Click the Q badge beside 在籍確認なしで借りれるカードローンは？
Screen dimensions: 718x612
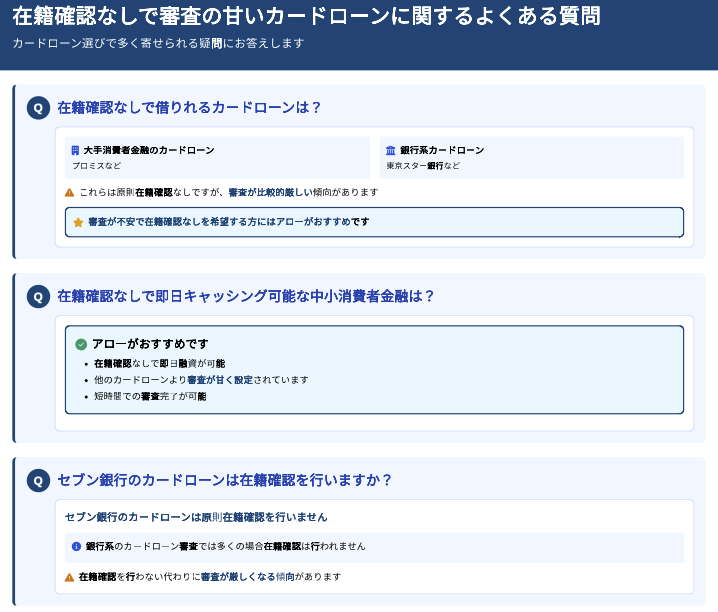[x=38, y=108]
